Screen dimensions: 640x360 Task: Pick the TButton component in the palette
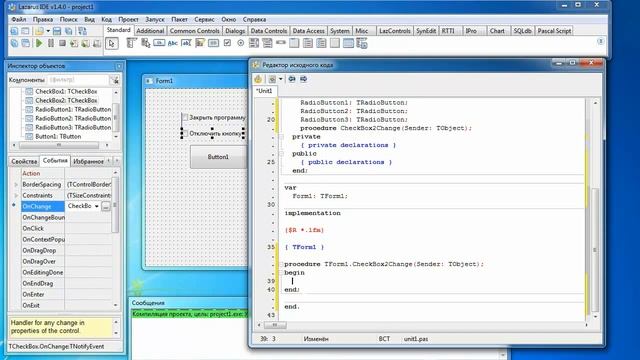[159, 43]
